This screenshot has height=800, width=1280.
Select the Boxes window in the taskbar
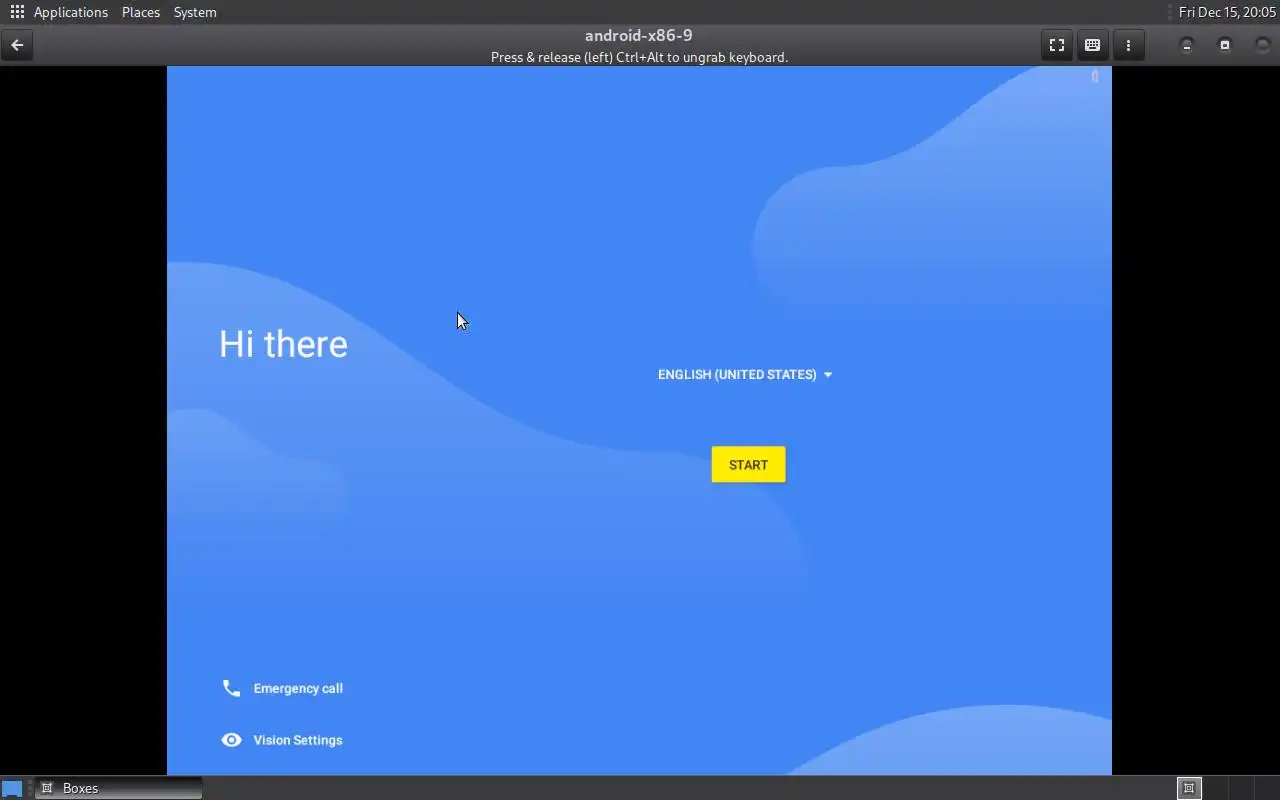(x=119, y=788)
